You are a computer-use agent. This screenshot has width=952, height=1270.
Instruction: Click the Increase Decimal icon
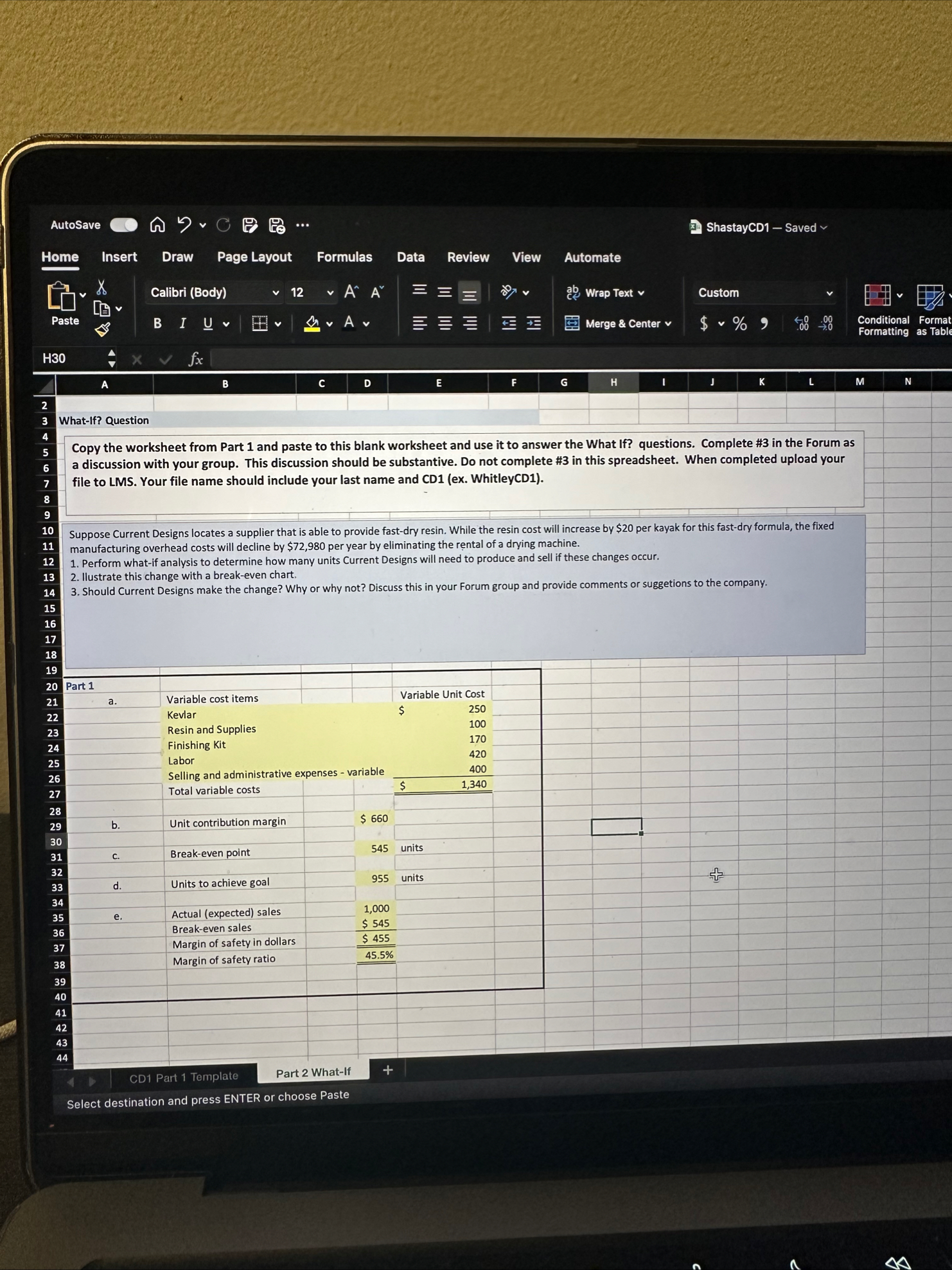click(x=802, y=323)
